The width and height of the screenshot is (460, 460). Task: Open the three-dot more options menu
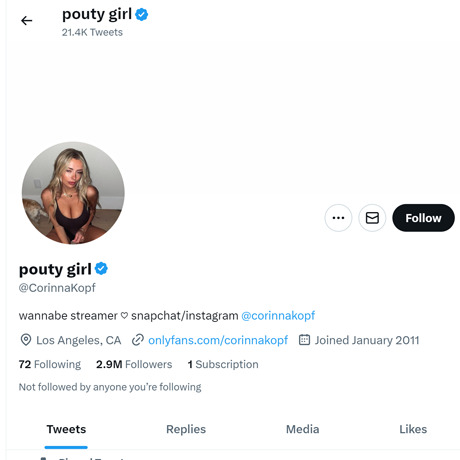pyautogui.click(x=338, y=218)
